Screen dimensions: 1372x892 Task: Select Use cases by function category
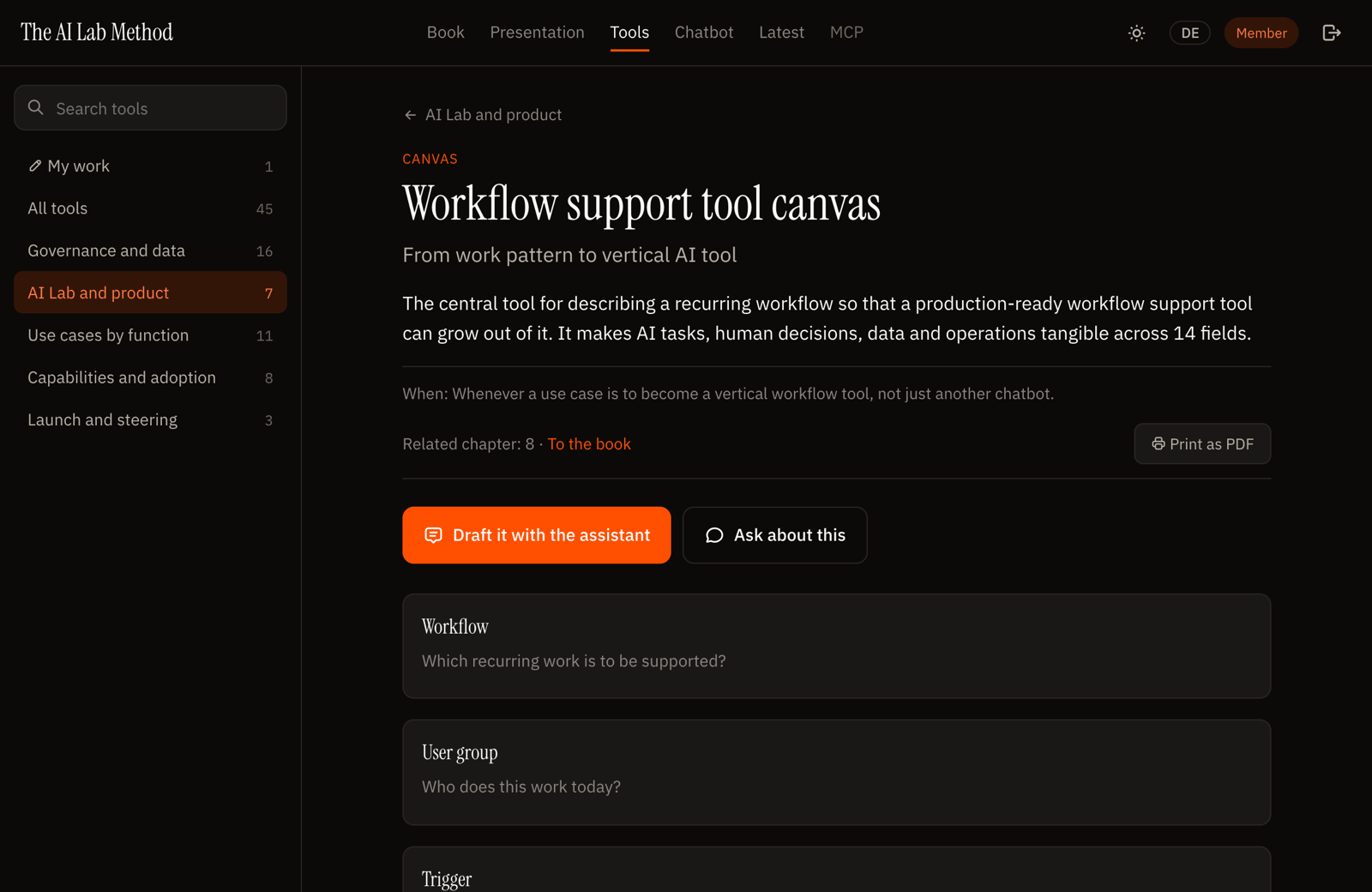[x=150, y=335]
